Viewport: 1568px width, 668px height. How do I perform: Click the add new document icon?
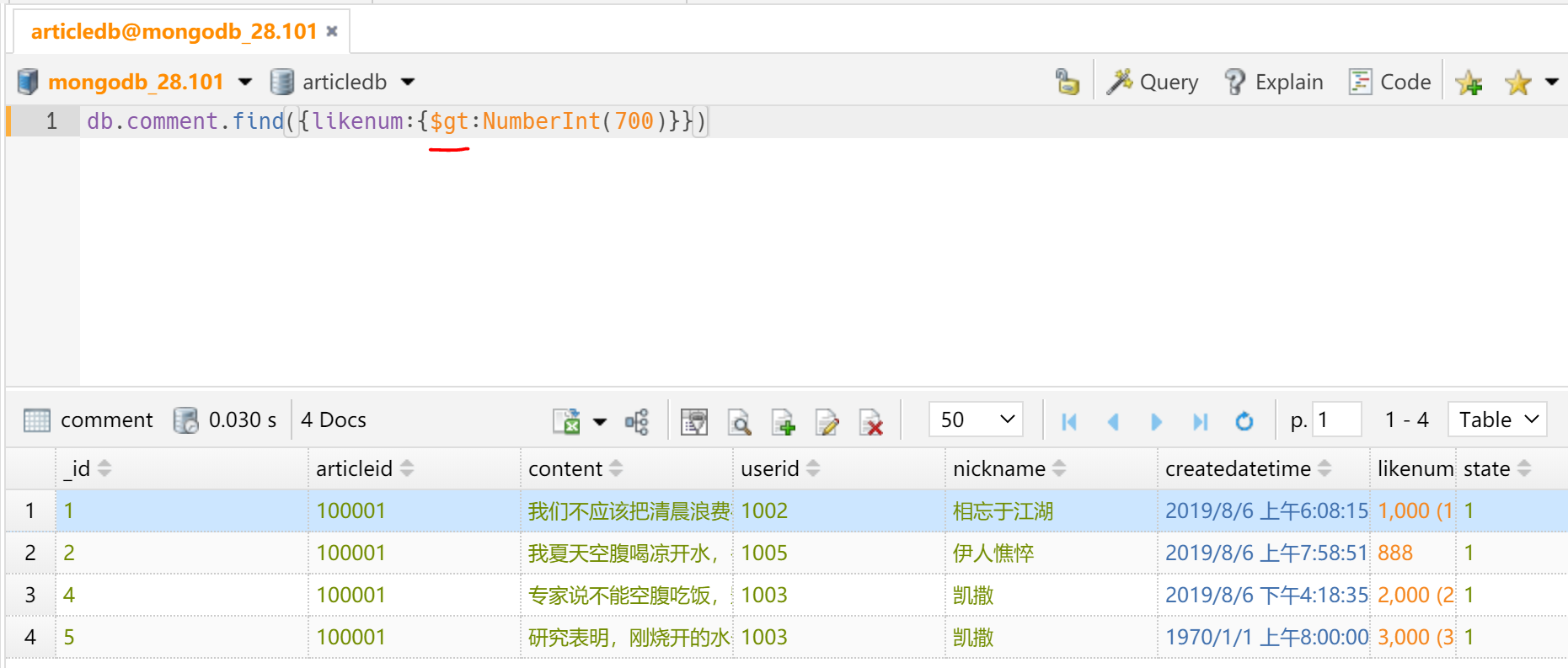[783, 420]
